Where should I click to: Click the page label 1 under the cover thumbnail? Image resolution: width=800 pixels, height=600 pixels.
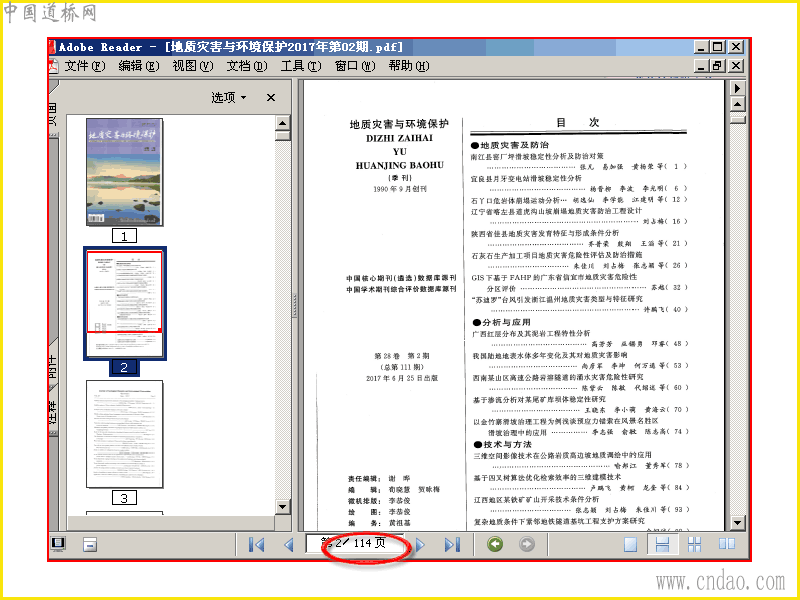[x=124, y=236]
